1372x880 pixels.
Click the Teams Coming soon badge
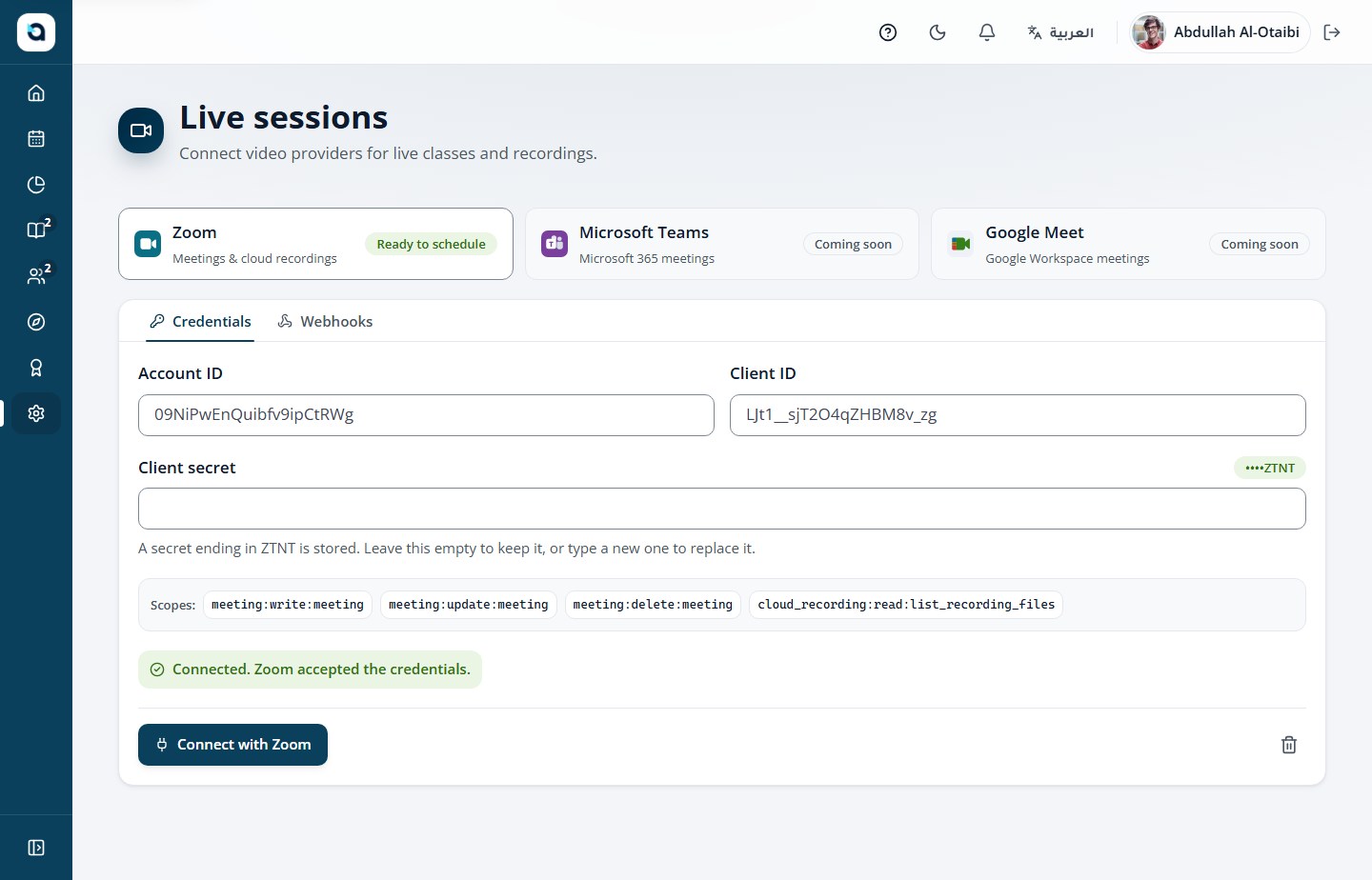(x=853, y=244)
